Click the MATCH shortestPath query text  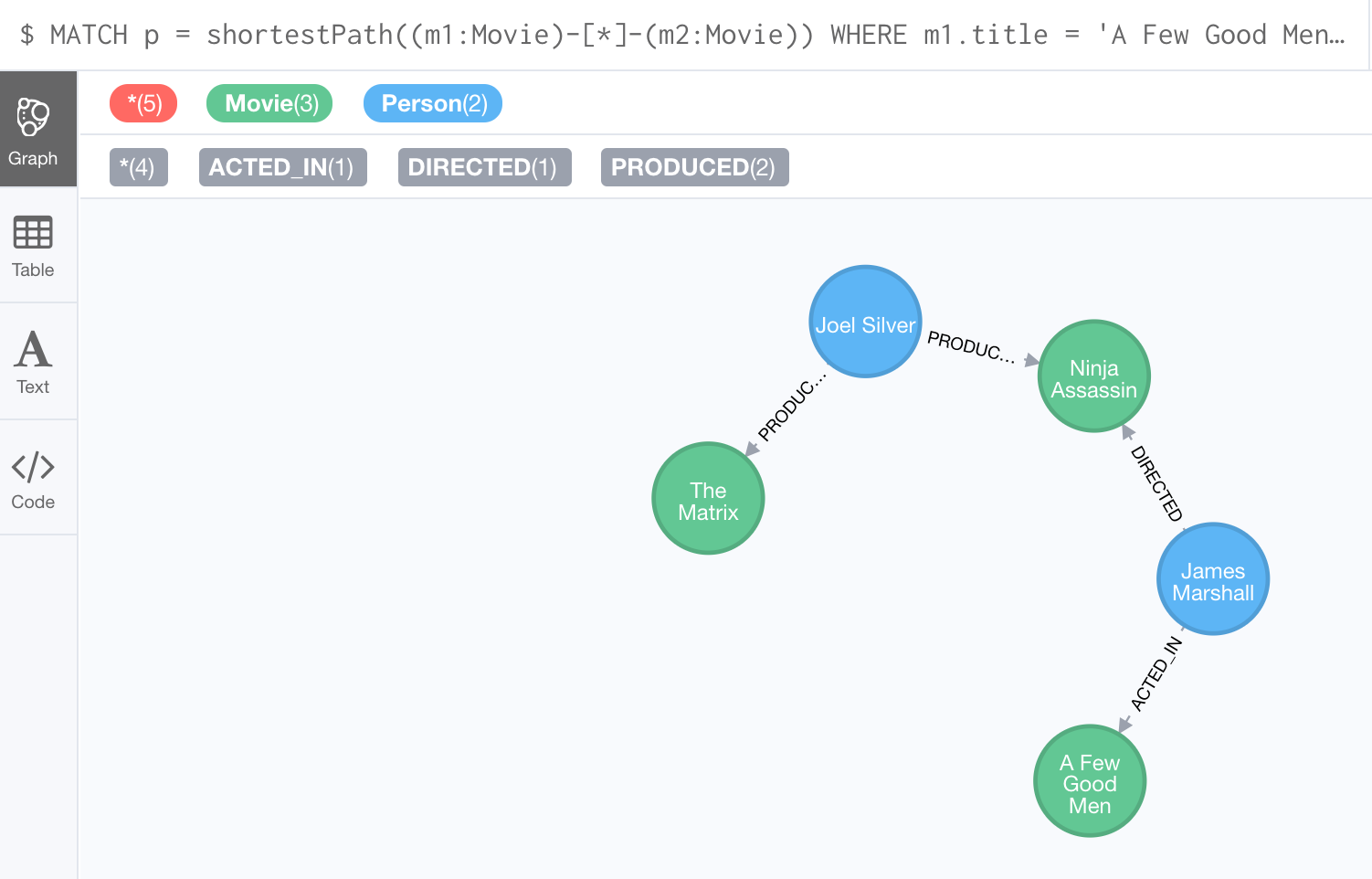[683, 35]
